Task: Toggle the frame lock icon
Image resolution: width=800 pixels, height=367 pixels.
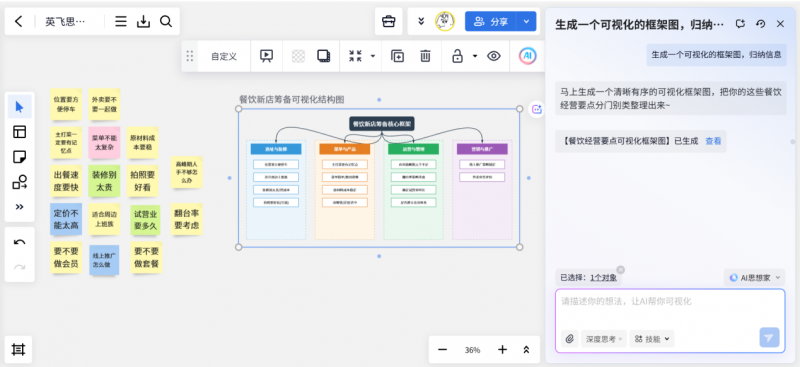Action: [457, 56]
